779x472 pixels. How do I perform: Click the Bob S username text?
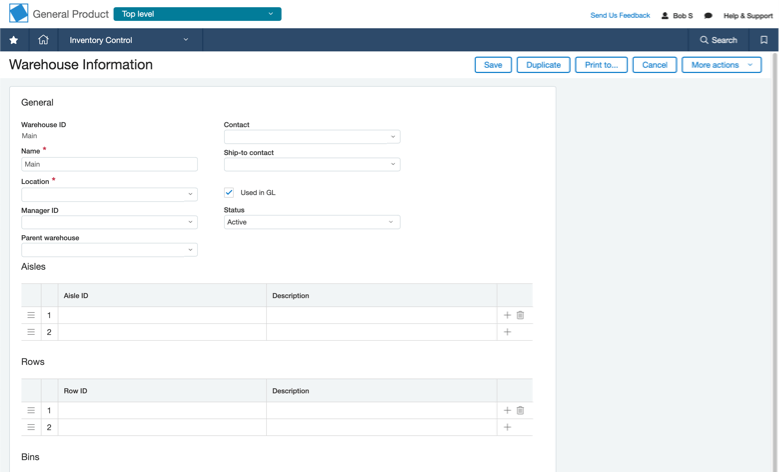point(683,15)
